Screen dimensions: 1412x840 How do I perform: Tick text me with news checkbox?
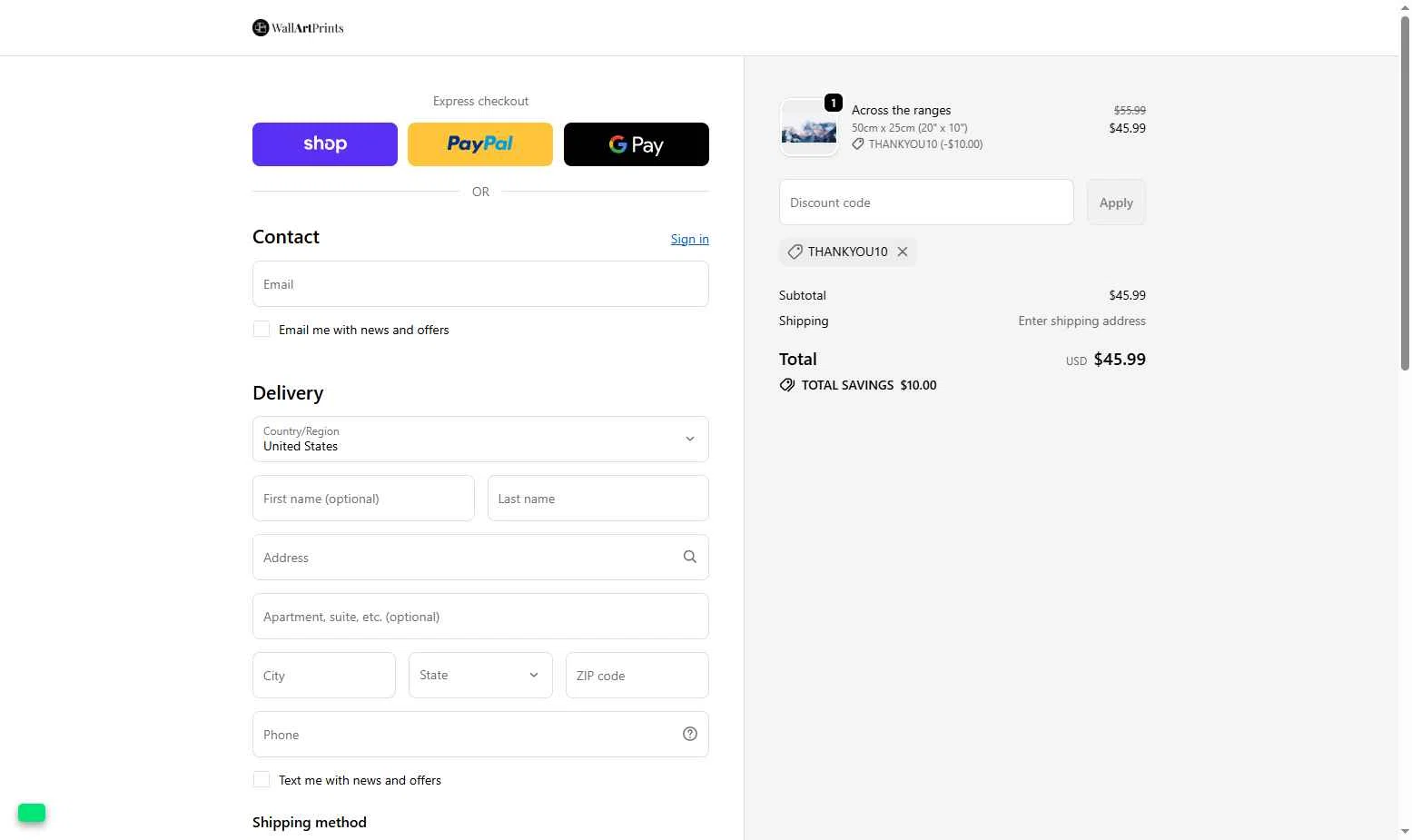[262, 780]
